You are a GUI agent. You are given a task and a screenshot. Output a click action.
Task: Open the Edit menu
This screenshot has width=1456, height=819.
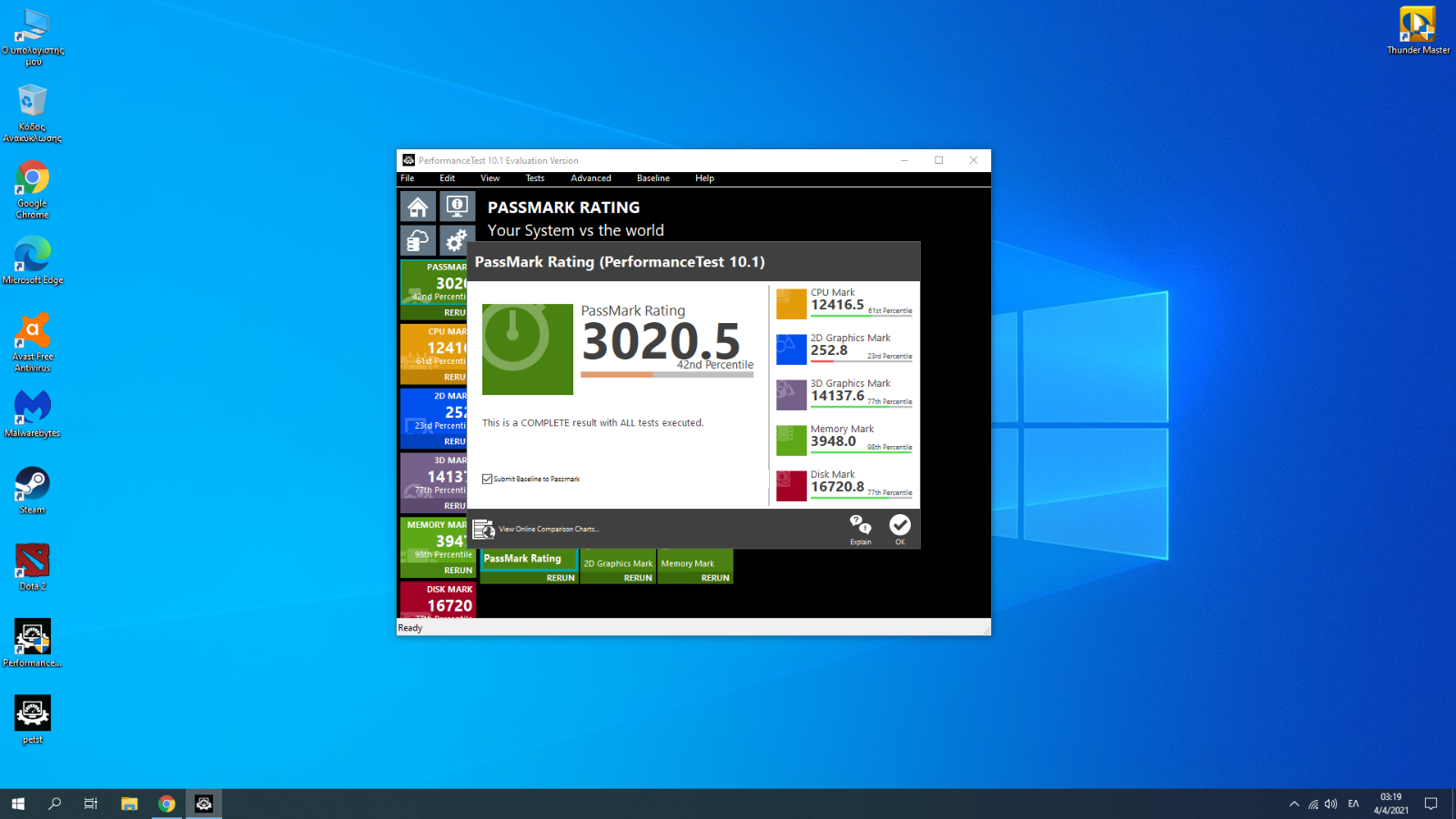coord(448,178)
